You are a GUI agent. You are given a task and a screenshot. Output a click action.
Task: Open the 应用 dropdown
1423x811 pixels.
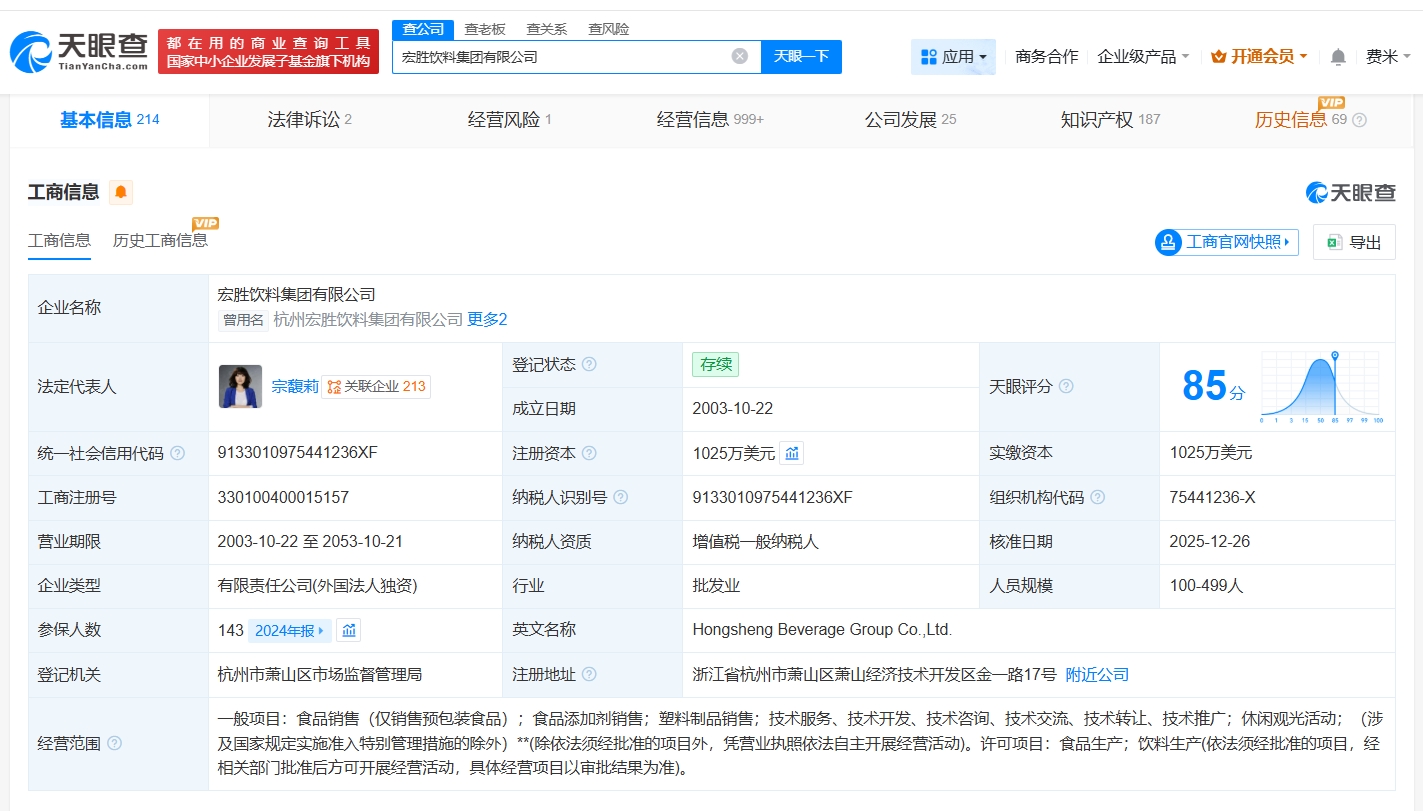pyautogui.click(x=952, y=57)
